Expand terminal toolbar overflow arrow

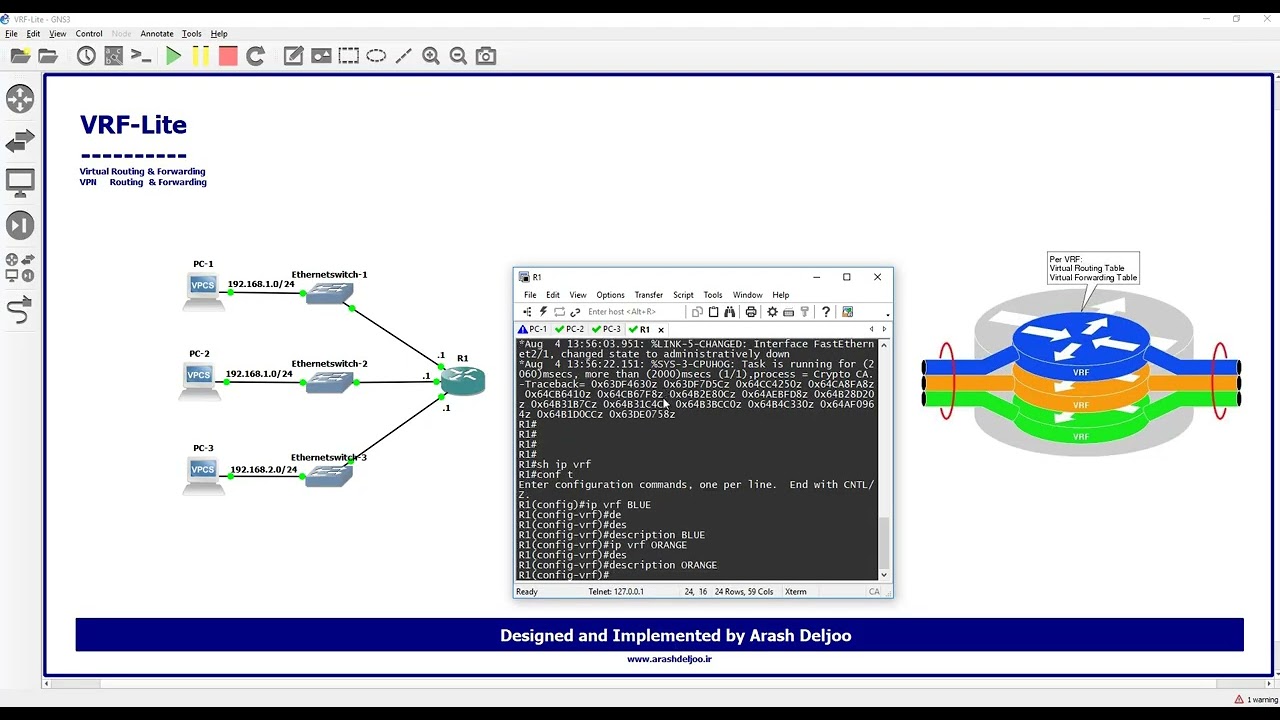887,315
